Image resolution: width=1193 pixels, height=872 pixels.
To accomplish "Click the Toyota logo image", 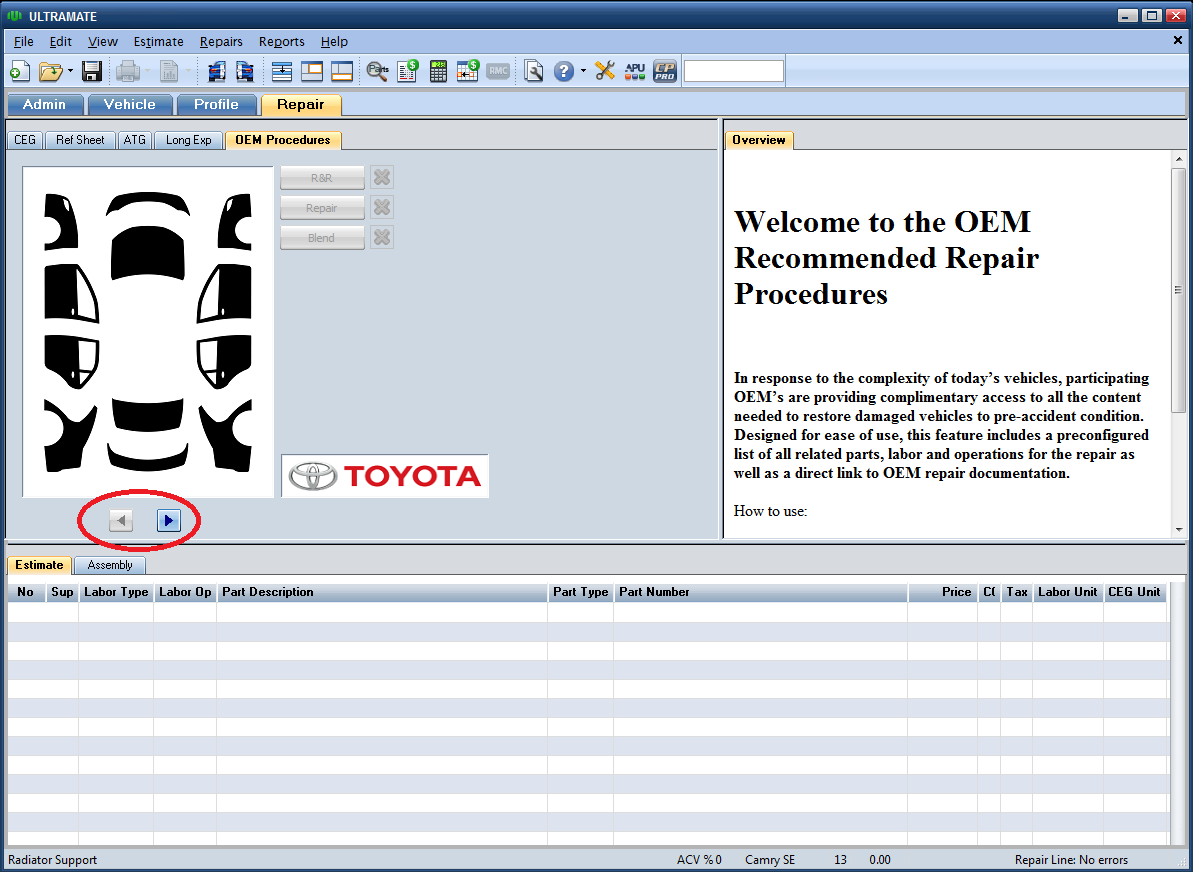I will (x=385, y=476).
